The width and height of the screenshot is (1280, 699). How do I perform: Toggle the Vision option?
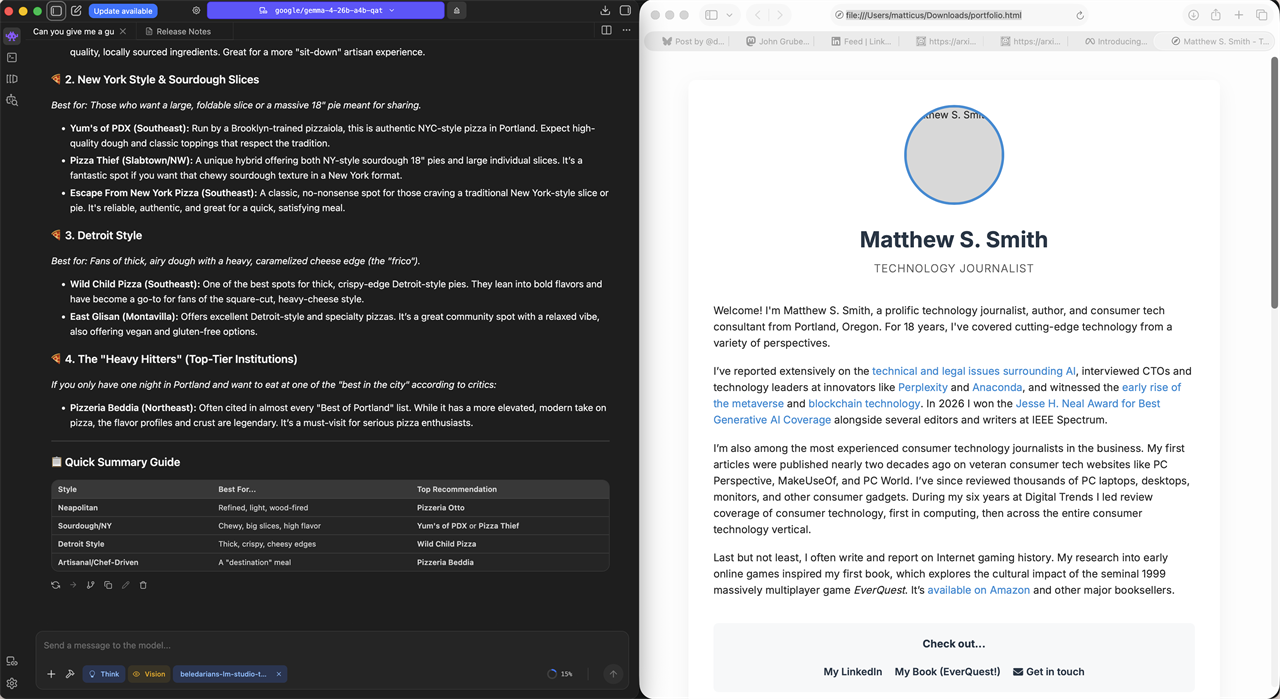click(x=149, y=674)
